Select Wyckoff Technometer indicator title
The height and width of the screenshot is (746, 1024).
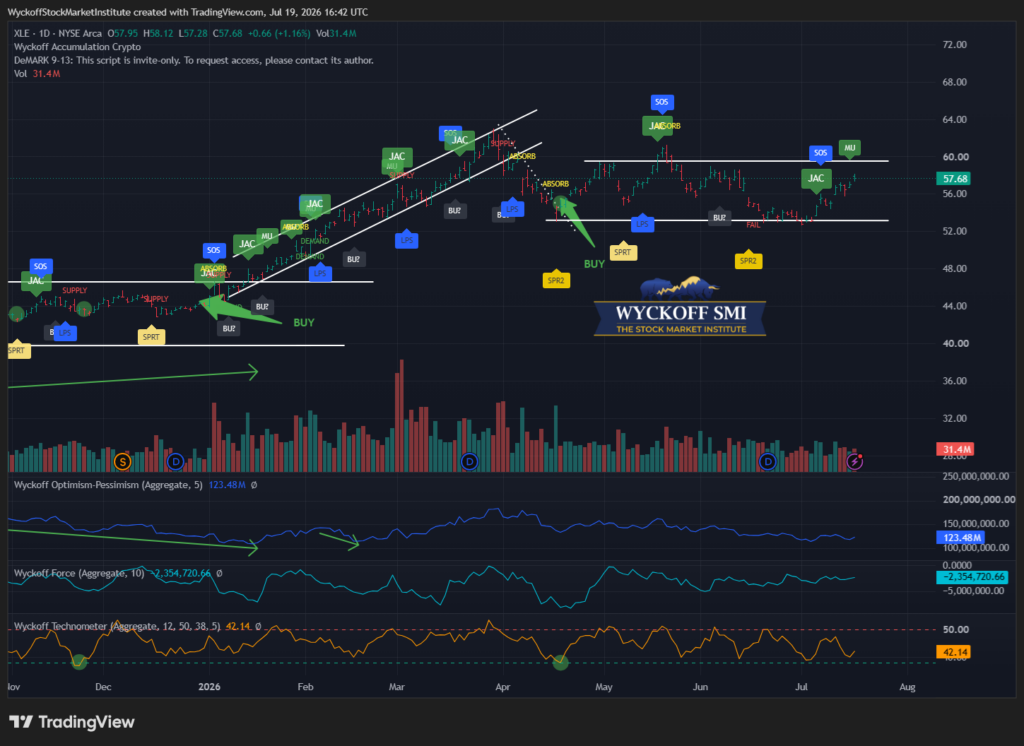(118, 626)
